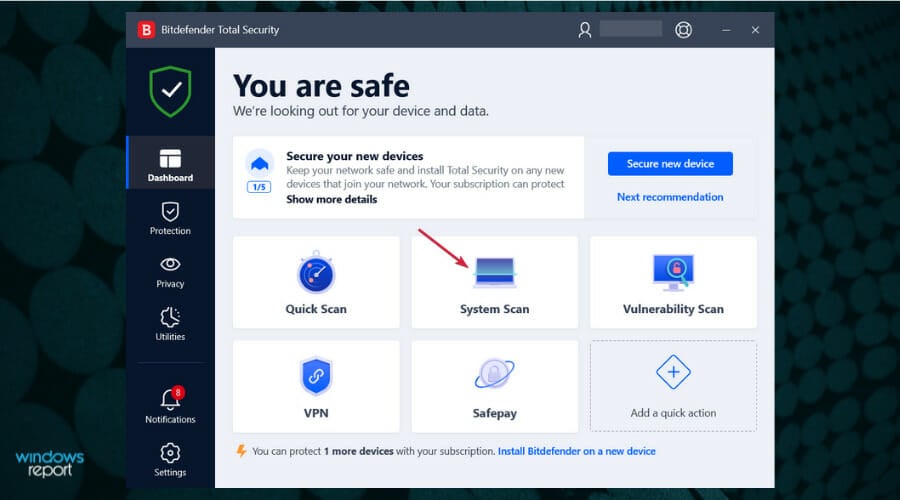Screen dimensions: 900x500
Task: Open Settings gear in sidebar
Action: [x=170, y=460]
